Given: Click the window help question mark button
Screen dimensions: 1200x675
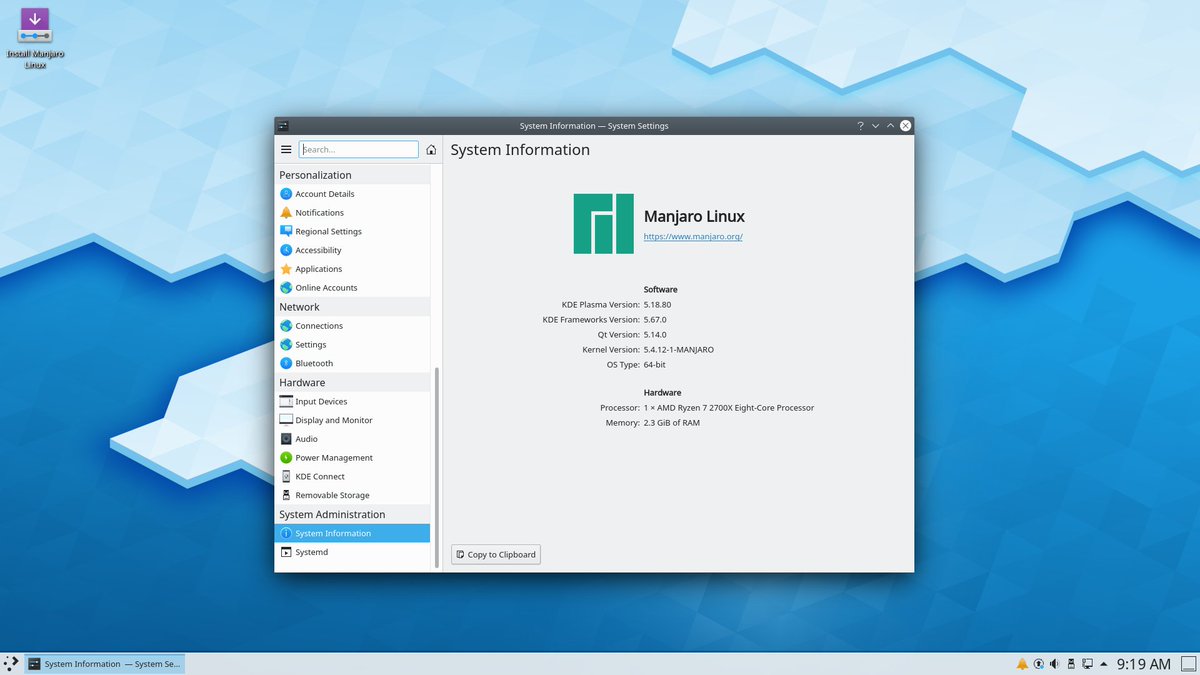Looking at the screenshot, I should (860, 126).
